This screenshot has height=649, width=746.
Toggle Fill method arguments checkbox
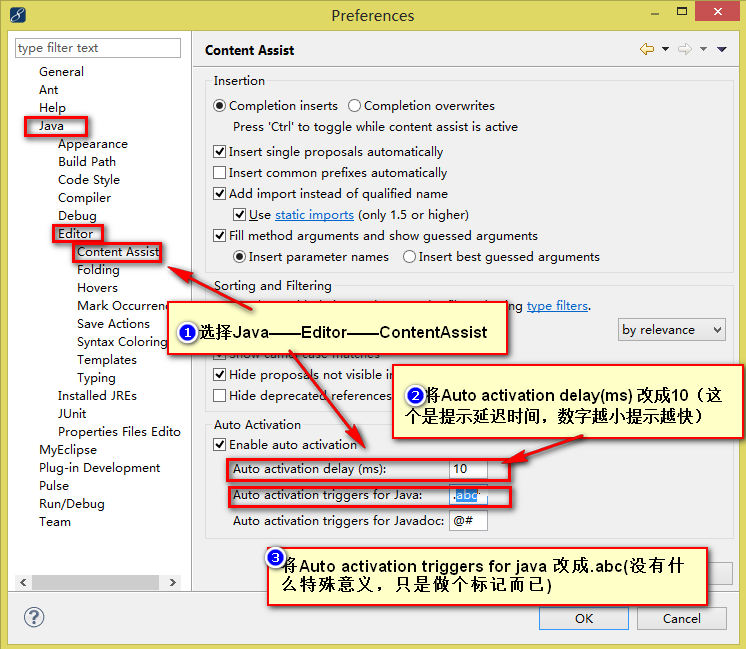tap(219, 236)
